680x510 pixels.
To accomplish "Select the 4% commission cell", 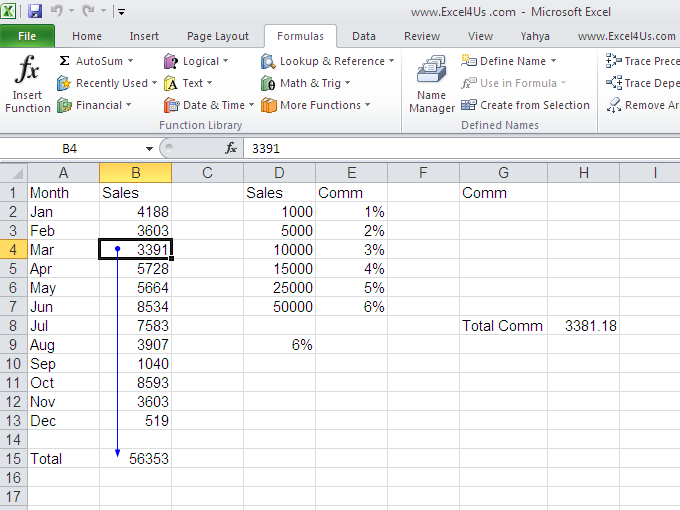I will pos(351,268).
